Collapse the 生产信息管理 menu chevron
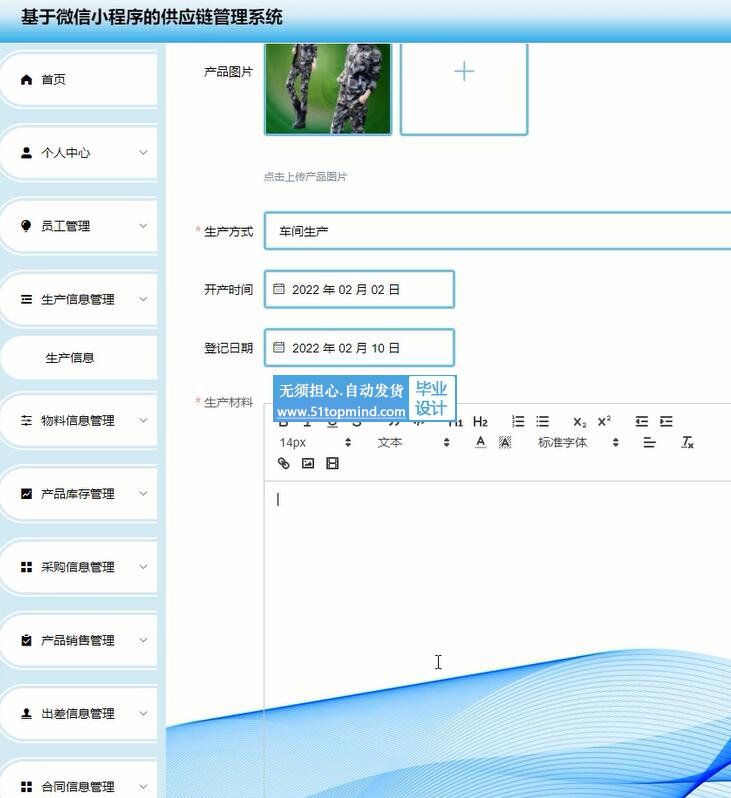 [144, 299]
